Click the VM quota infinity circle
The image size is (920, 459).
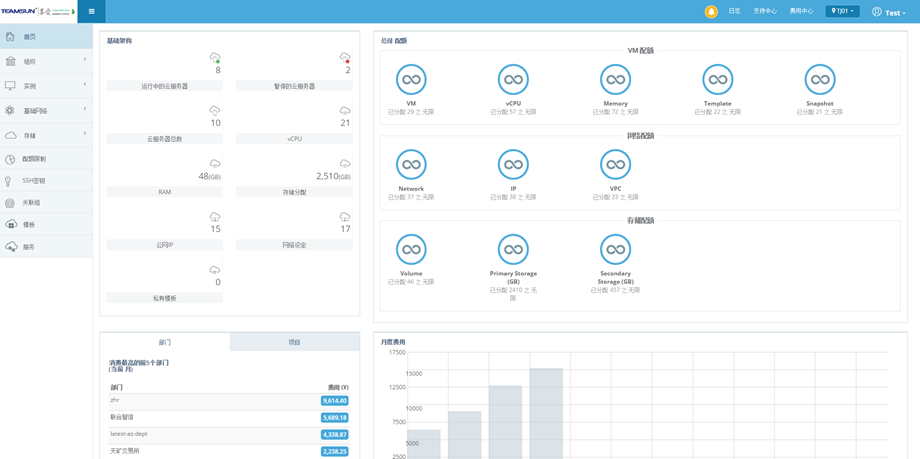pyautogui.click(x=411, y=79)
